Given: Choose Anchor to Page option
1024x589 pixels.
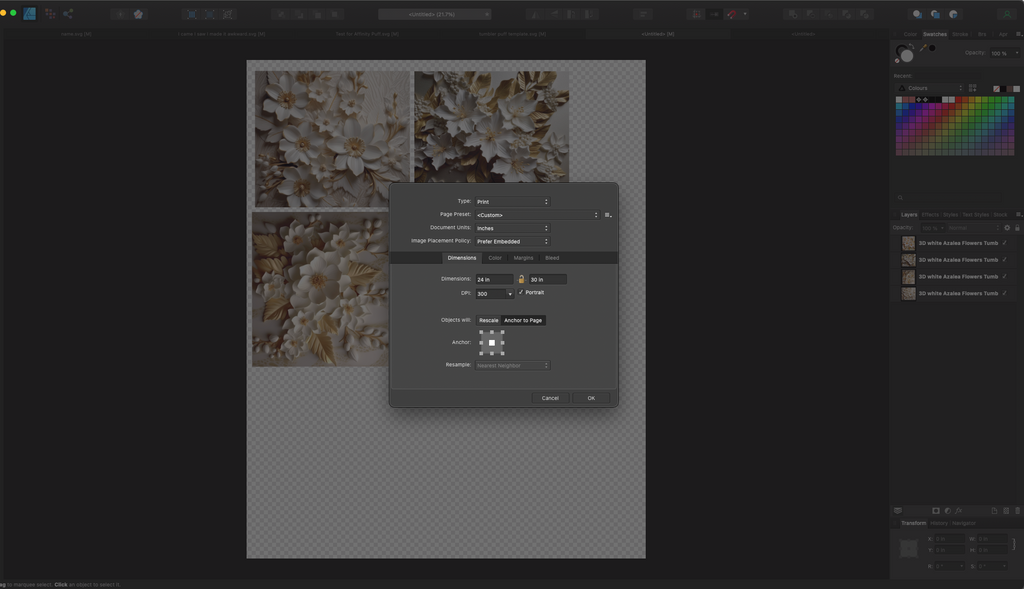Looking at the screenshot, I should tap(523, 320).
